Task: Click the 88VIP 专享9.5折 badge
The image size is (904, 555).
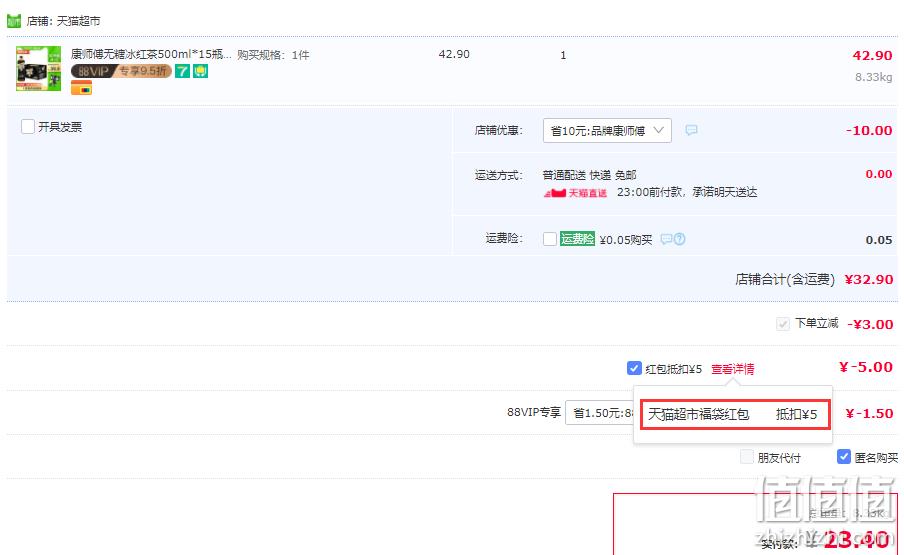Action: (121, 71)
